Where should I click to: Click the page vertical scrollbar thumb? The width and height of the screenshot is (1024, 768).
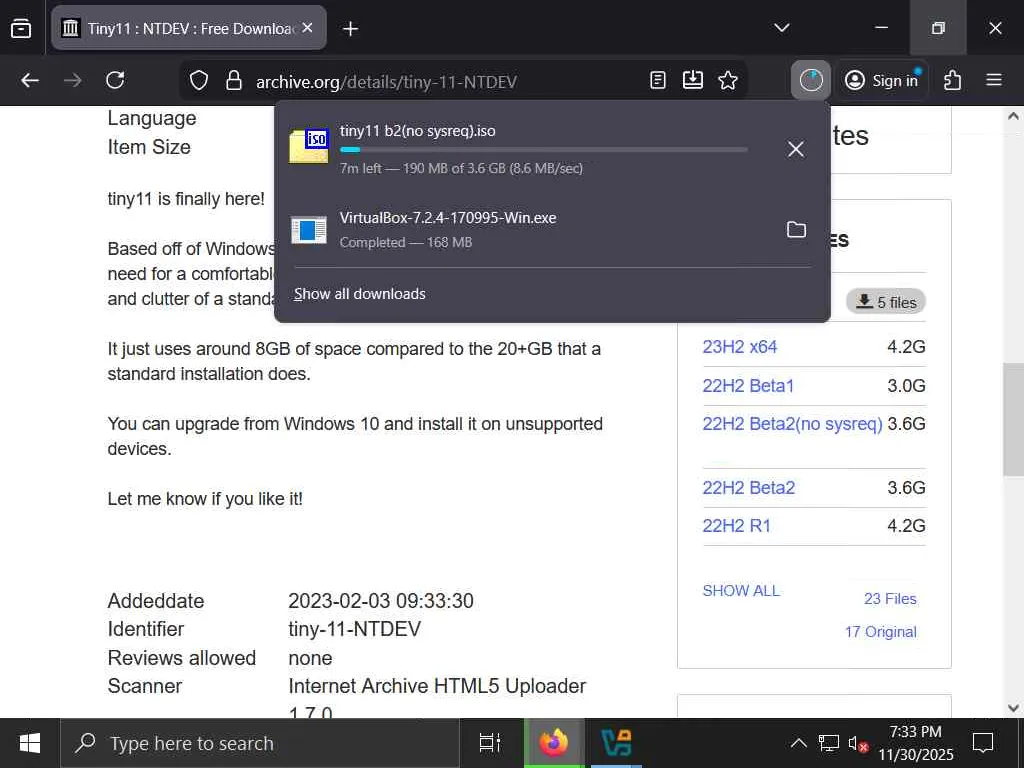[1013, 419]
